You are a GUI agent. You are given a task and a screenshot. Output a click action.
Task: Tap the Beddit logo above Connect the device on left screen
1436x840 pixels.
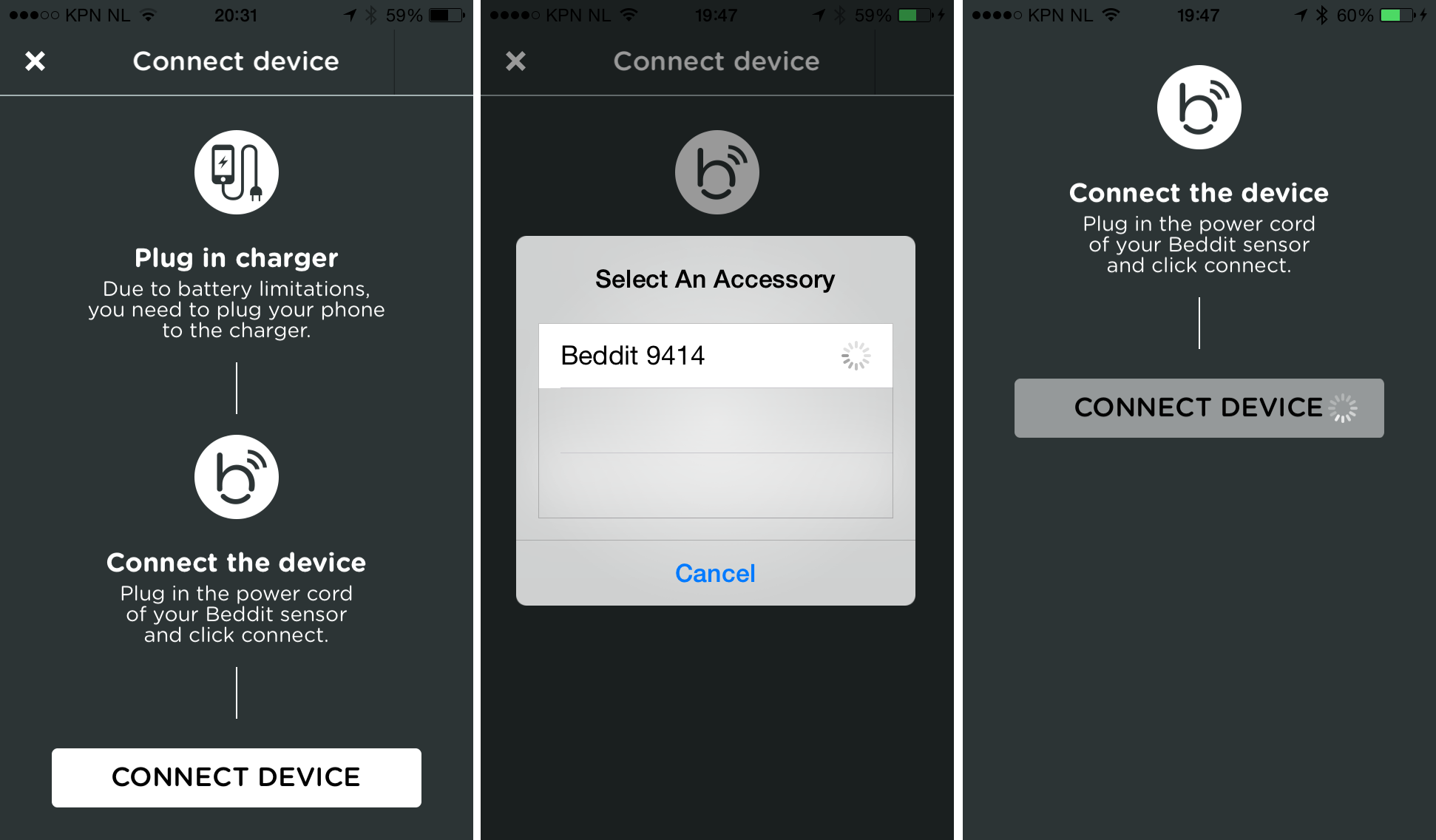click(237, 477)
